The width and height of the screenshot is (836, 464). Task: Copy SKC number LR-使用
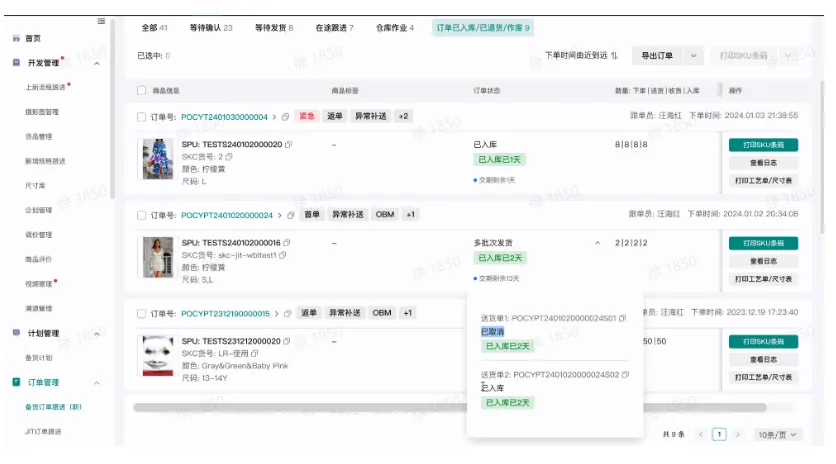click(x=255, y=353)
